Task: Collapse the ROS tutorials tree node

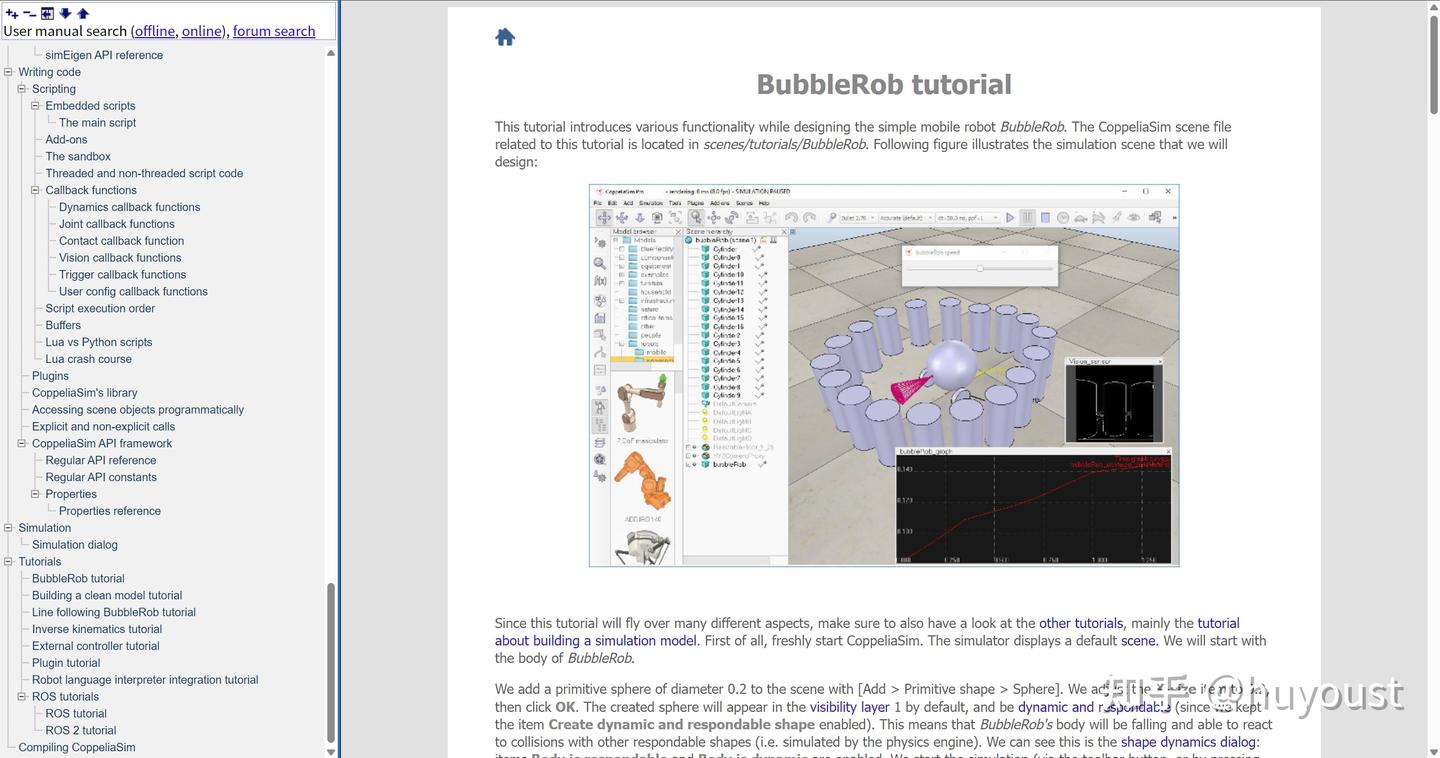Action: tap(22, 696)
